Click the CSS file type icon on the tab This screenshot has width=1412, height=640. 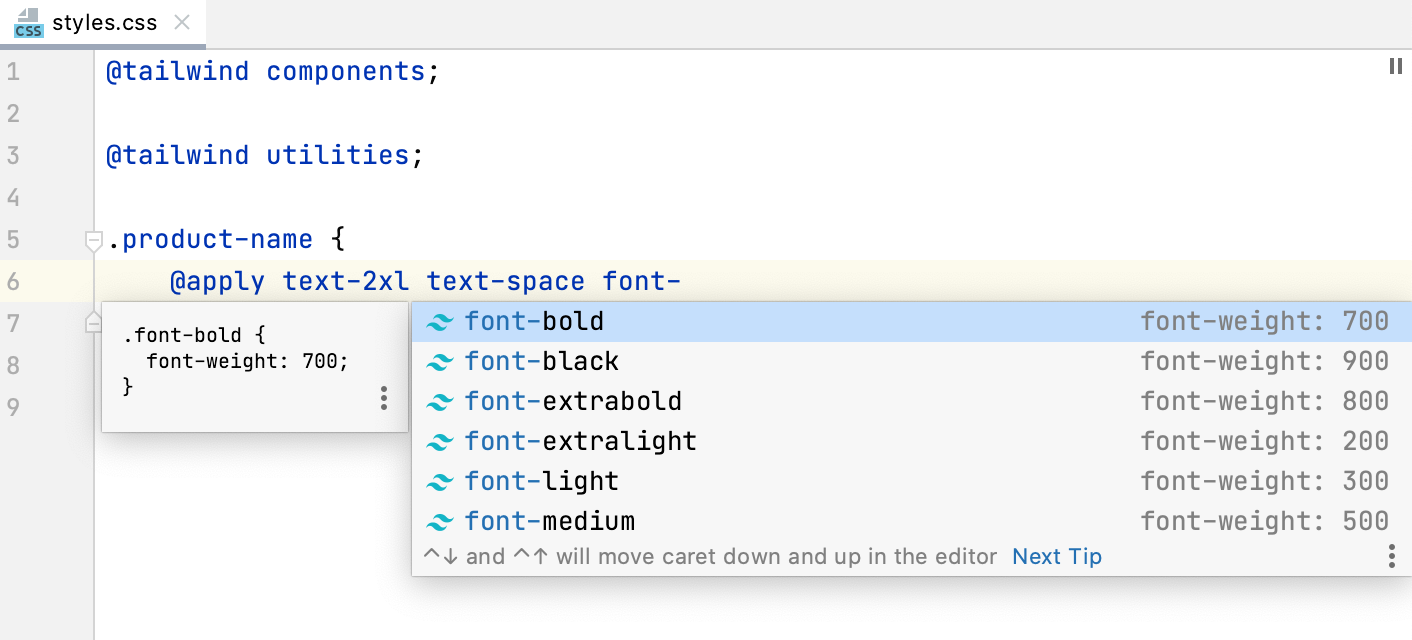point(28,22)
